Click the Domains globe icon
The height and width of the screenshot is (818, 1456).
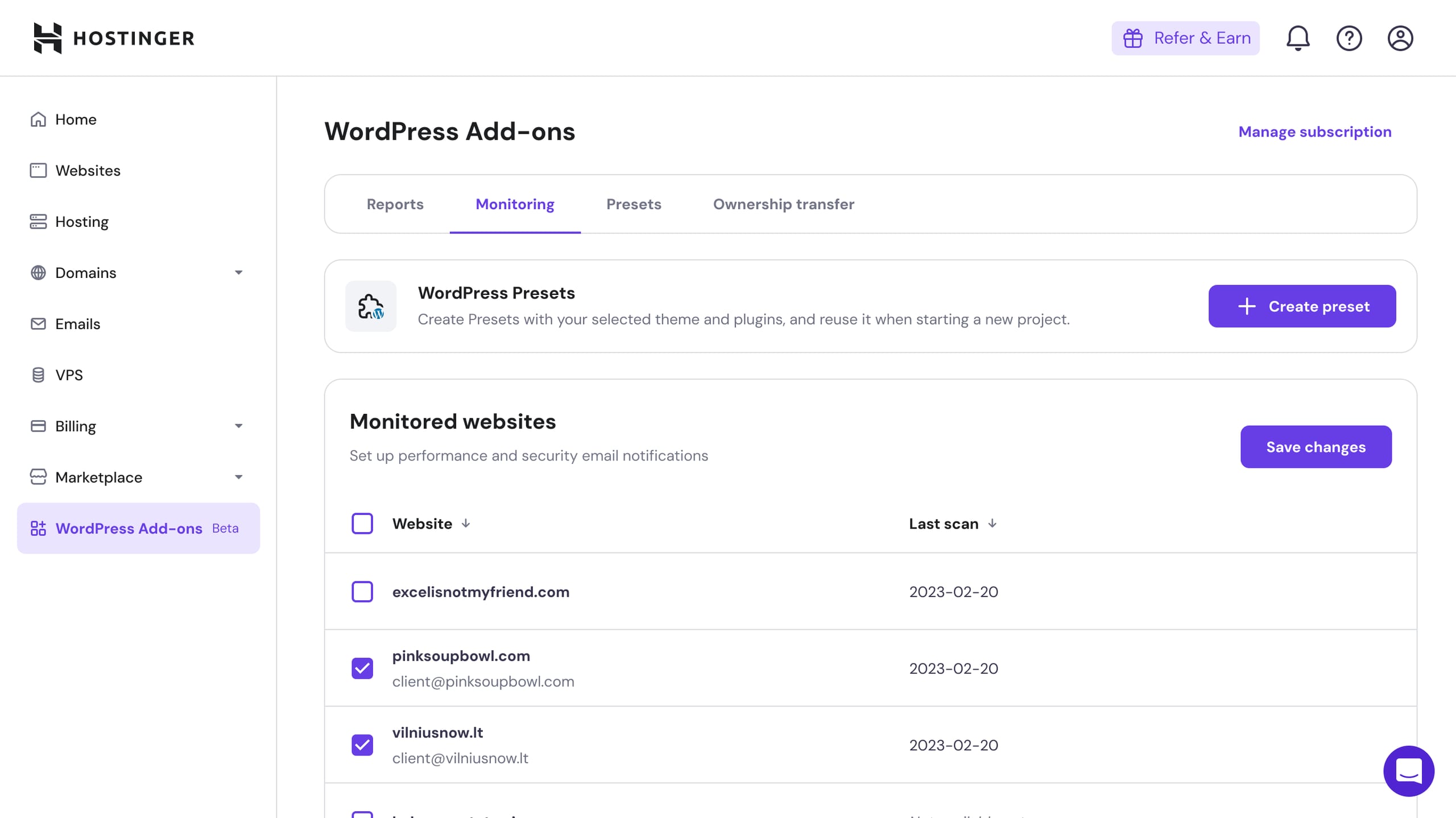[38, 273]
